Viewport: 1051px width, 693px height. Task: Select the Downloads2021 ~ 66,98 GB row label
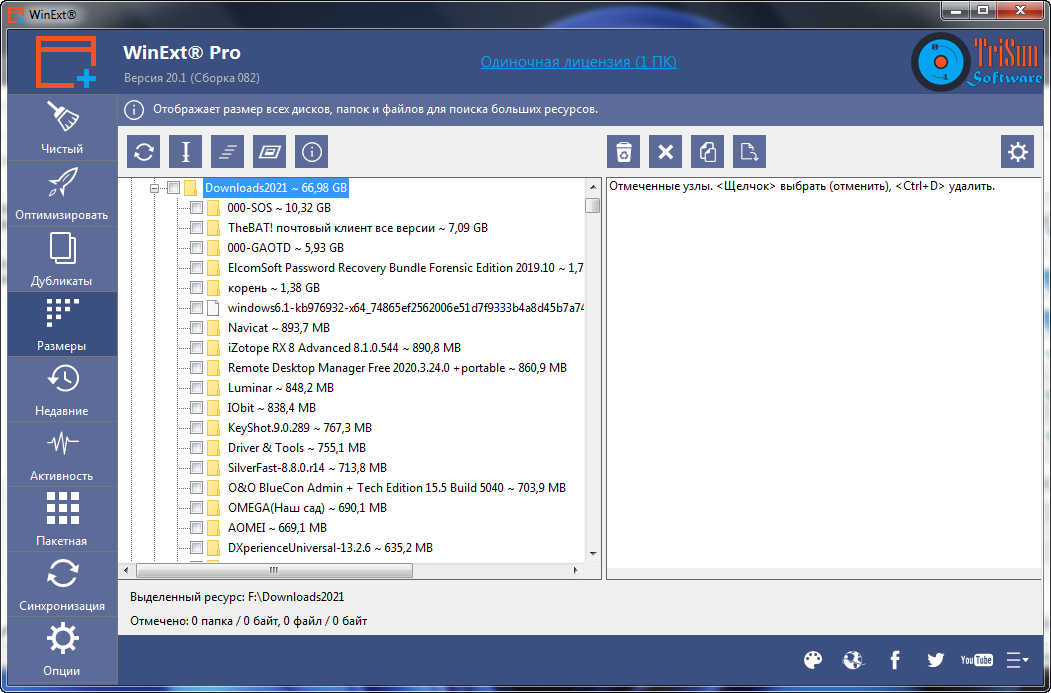(276, 188)
